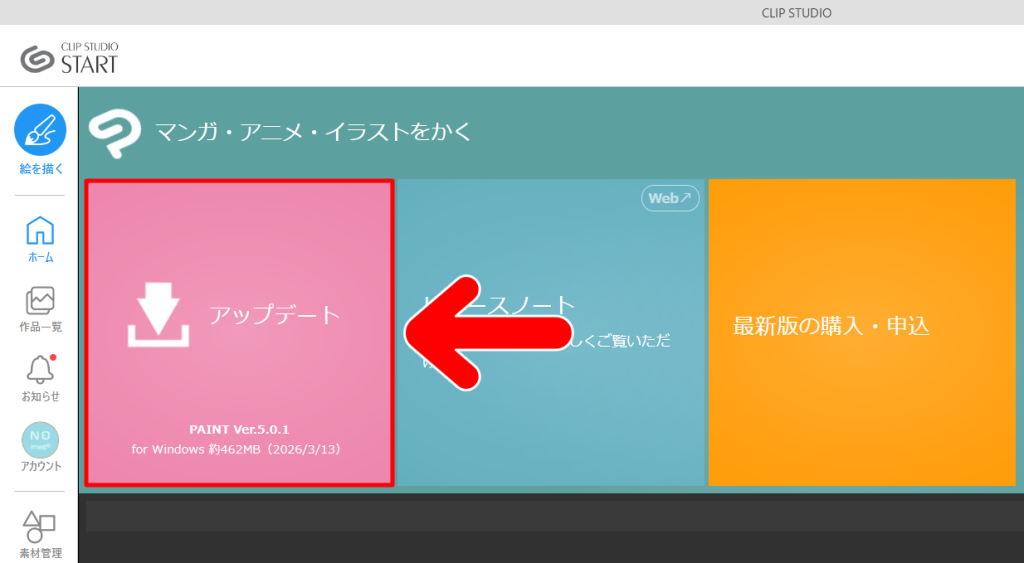
Task: Open 作品一覧 works list
Action: pos(40,309)
